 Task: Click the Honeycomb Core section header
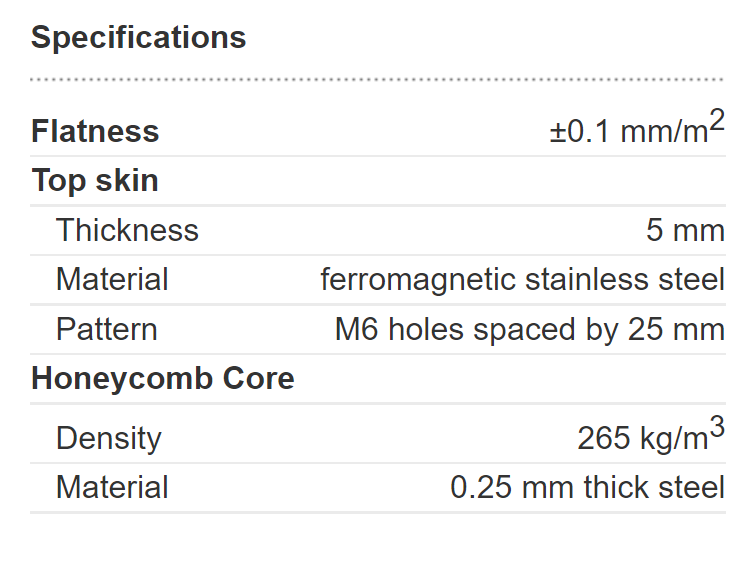(x=162, y=379)
